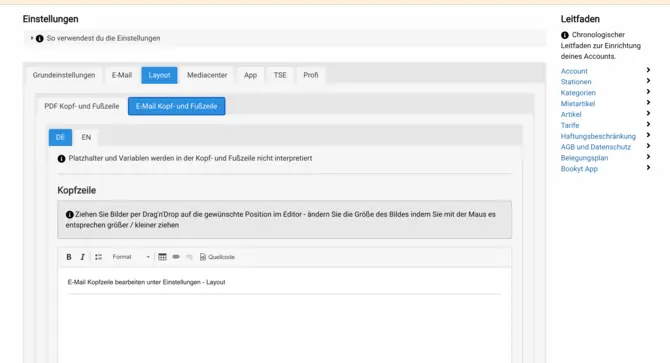Viewport: 670px width, 363px height.
Task: Open Quellcode source view
Action: coord(217,257)
